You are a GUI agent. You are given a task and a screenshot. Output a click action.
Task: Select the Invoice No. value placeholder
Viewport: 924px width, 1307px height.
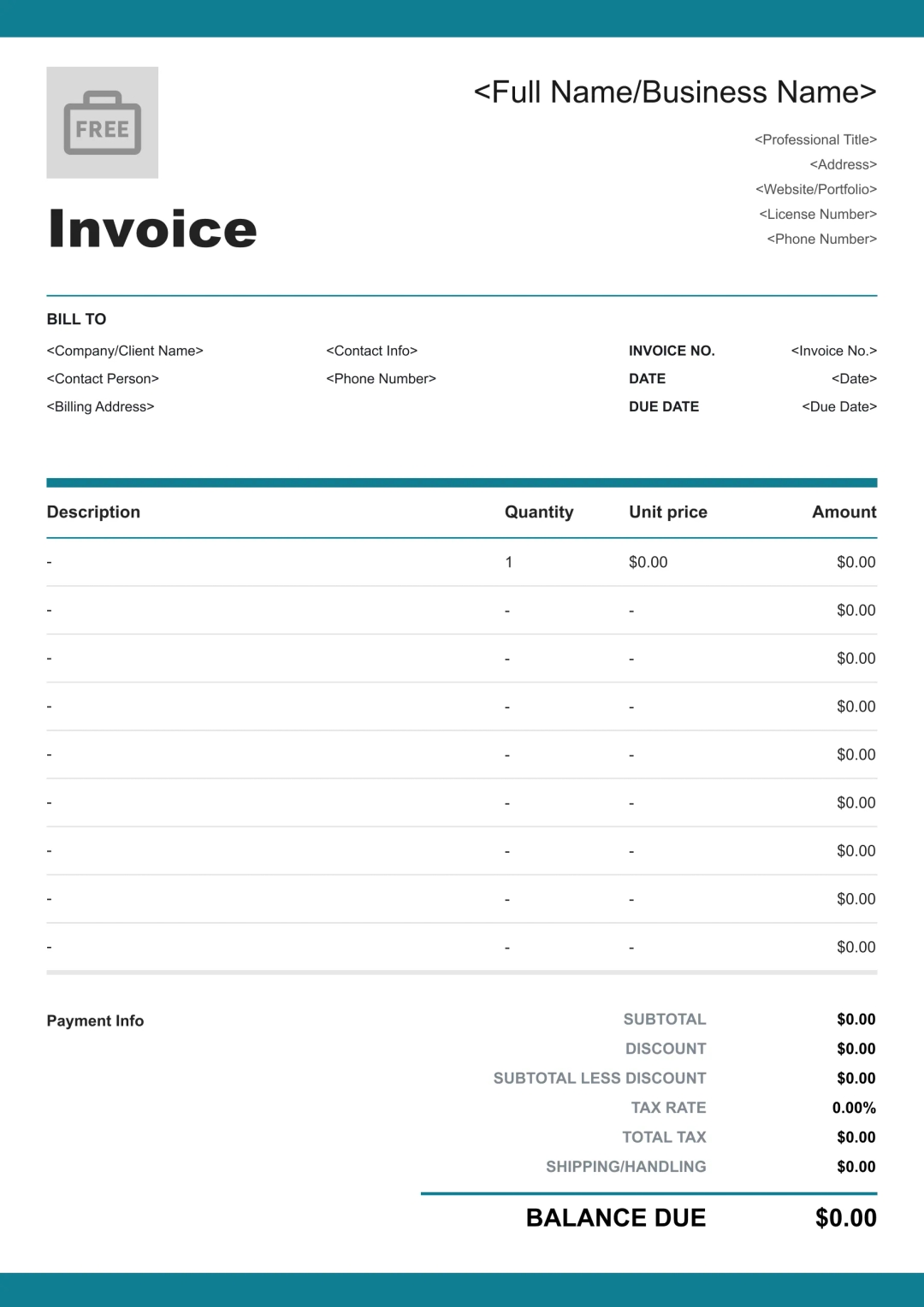833,351
